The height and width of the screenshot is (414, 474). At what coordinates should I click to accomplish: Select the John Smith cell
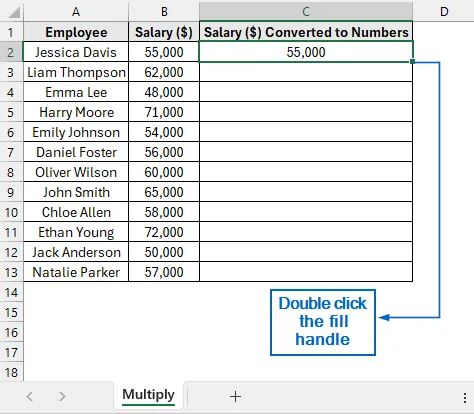click(x=76, y=192)
